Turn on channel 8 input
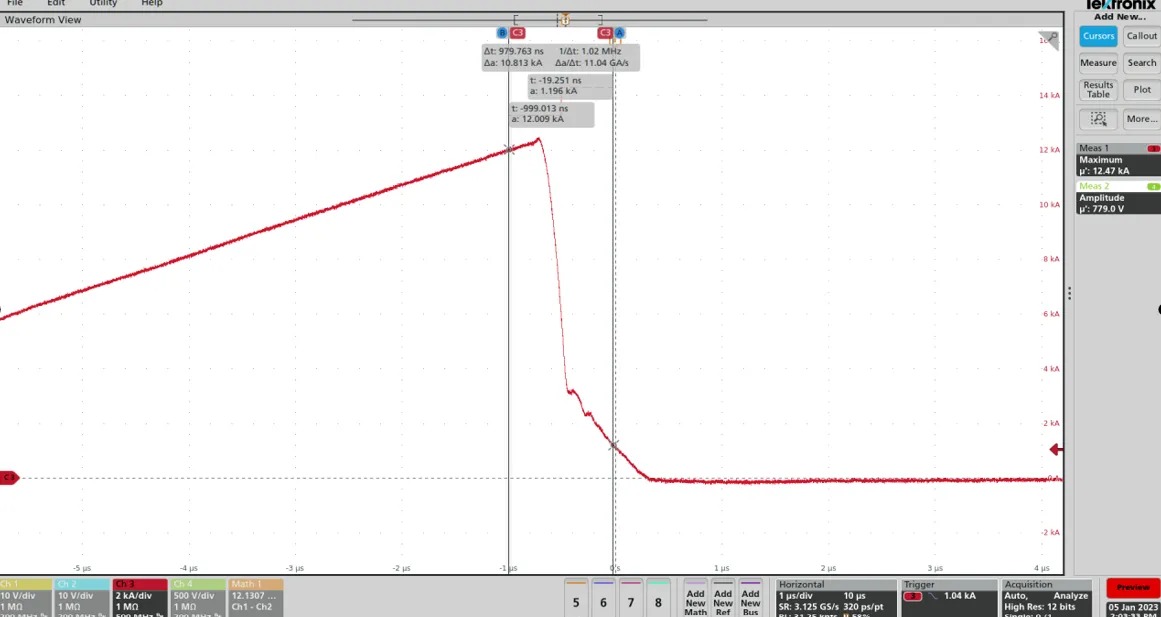Image resolution: width=1161 pixels, height=617 pixels. [658, 597]
